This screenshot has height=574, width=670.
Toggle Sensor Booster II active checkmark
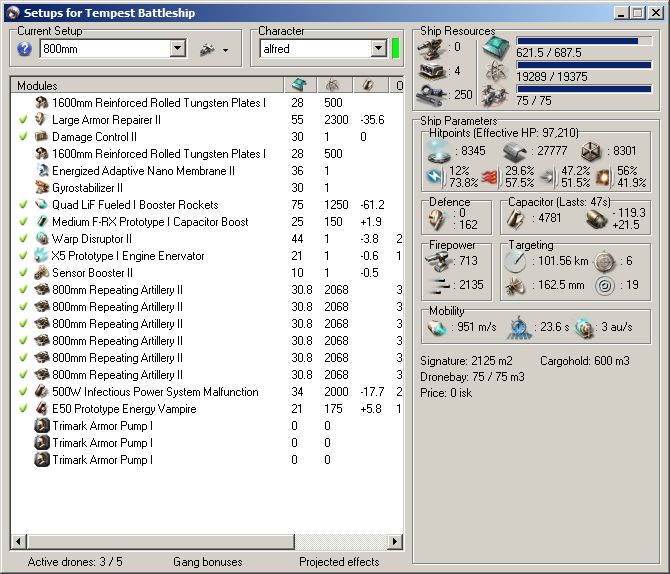[x=24, y=272]
